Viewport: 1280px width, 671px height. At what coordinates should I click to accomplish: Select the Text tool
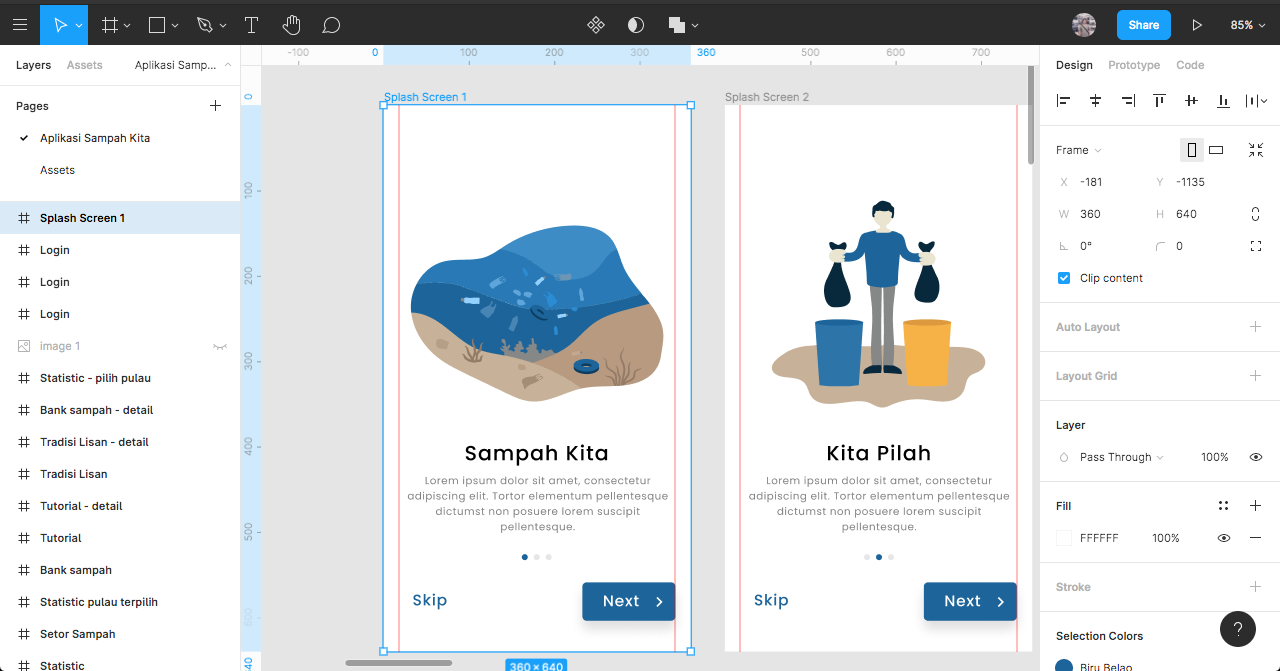(251, 25)
